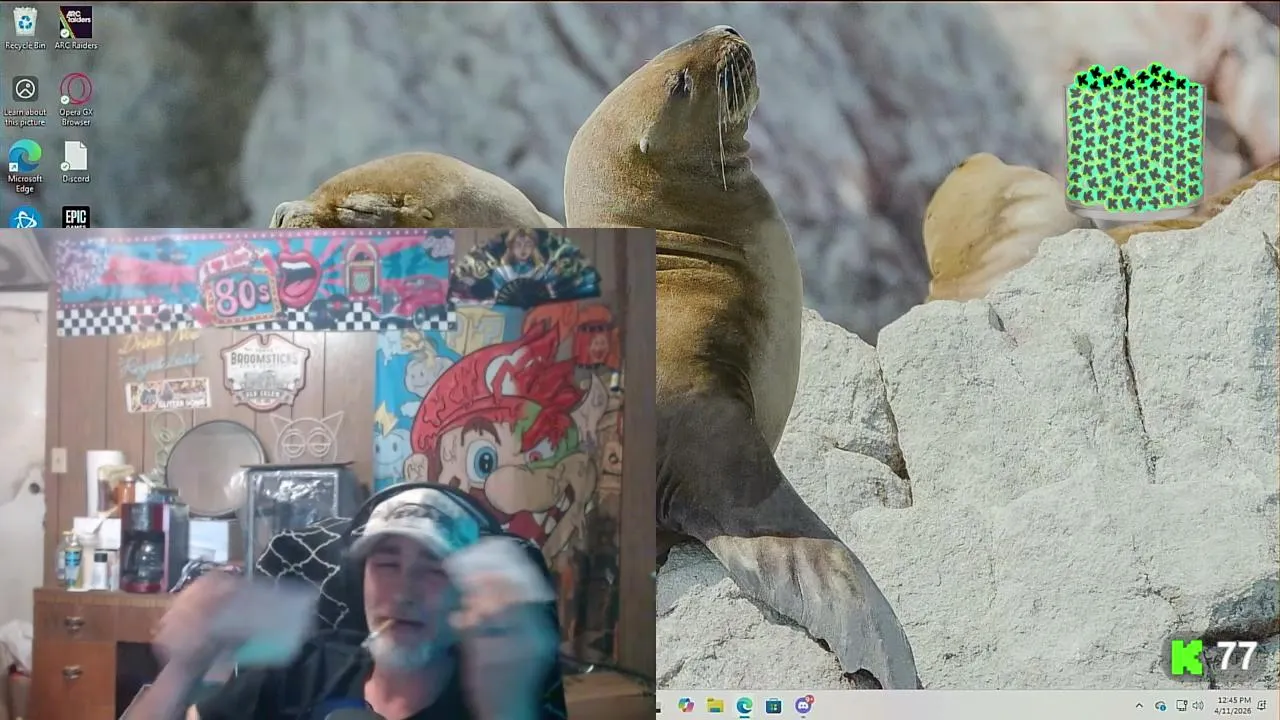Open network settings tray icon
Viewport: 1280px width, 720px height.
(1181, 706)
